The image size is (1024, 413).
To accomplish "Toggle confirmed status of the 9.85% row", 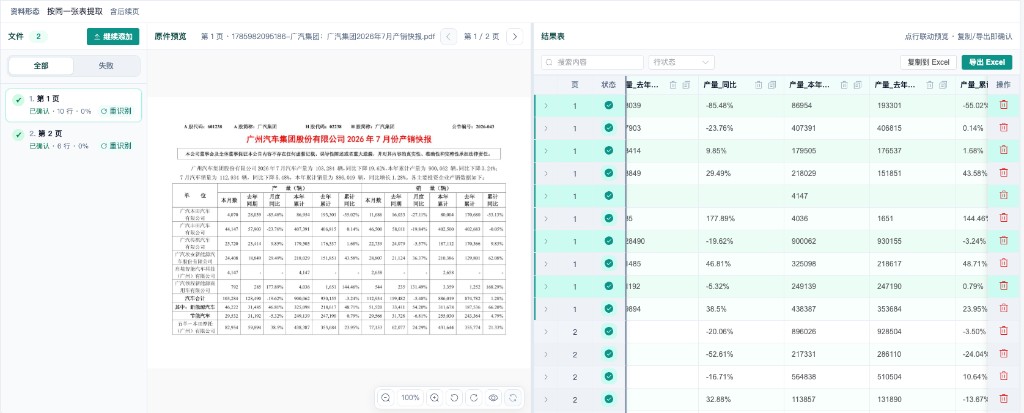I will click(609, 150).
